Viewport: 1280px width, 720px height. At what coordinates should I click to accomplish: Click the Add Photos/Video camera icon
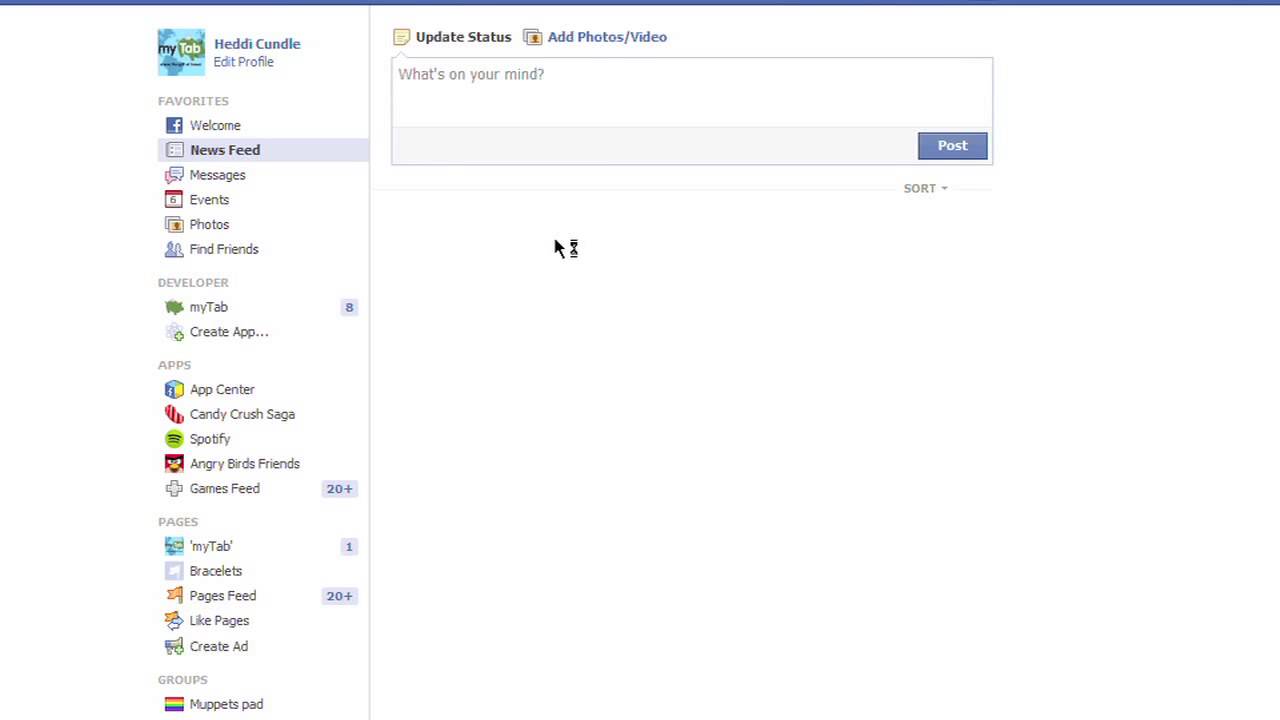coord(533,37)
